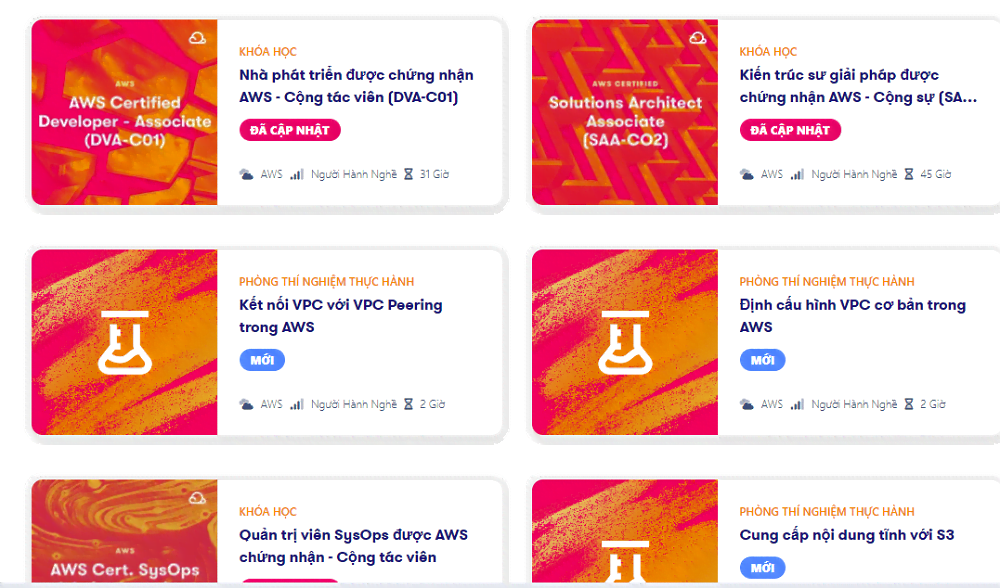This screenshot has width=1000, height=588.
Task: Click the skill level bars icon on the SAA-C02 card
Action: (x=795, y=173)
